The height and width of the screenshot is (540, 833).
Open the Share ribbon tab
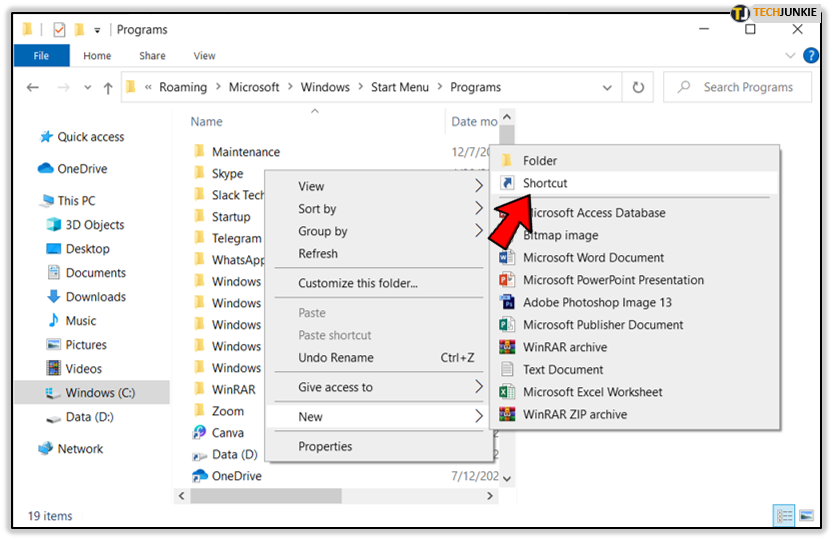[x=152, y=56]
